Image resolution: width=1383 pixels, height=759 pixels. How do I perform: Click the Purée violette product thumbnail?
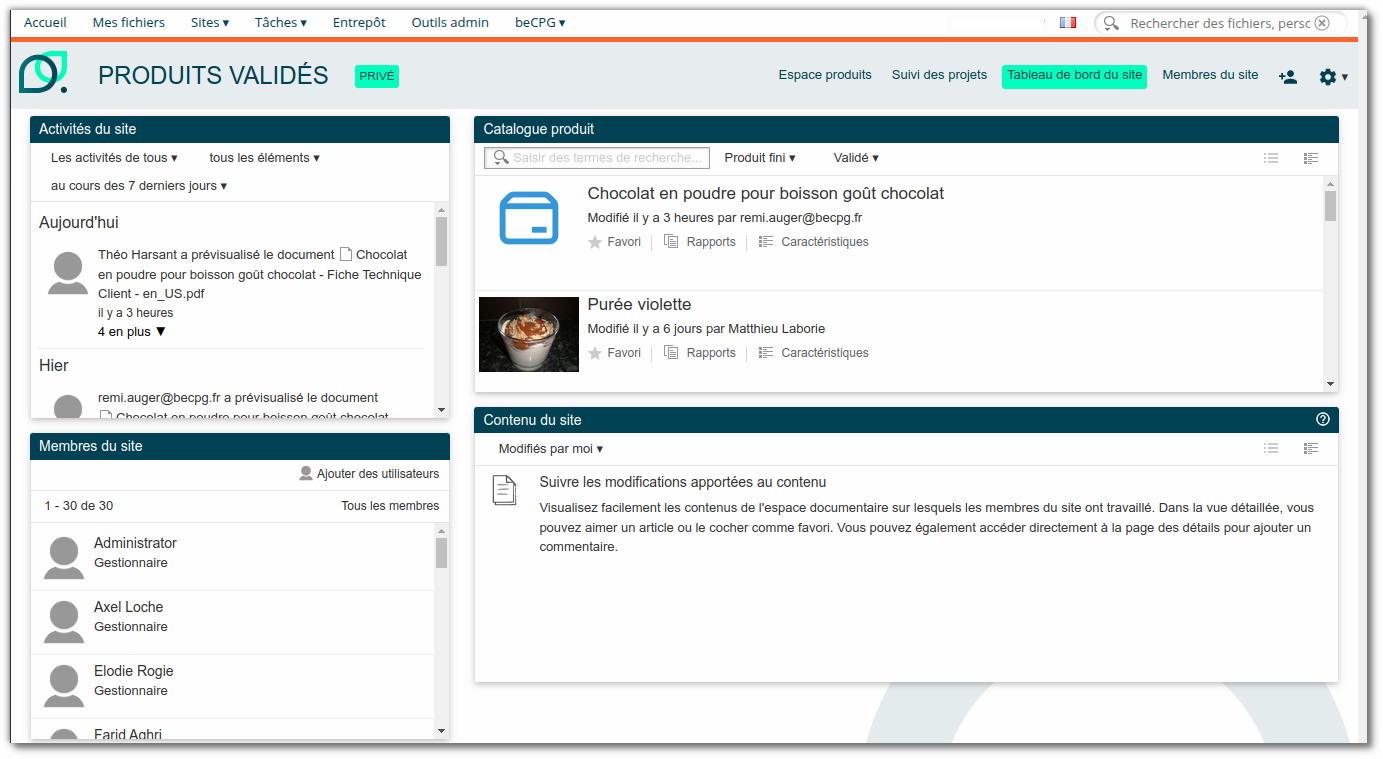click(x=528, y=334)
